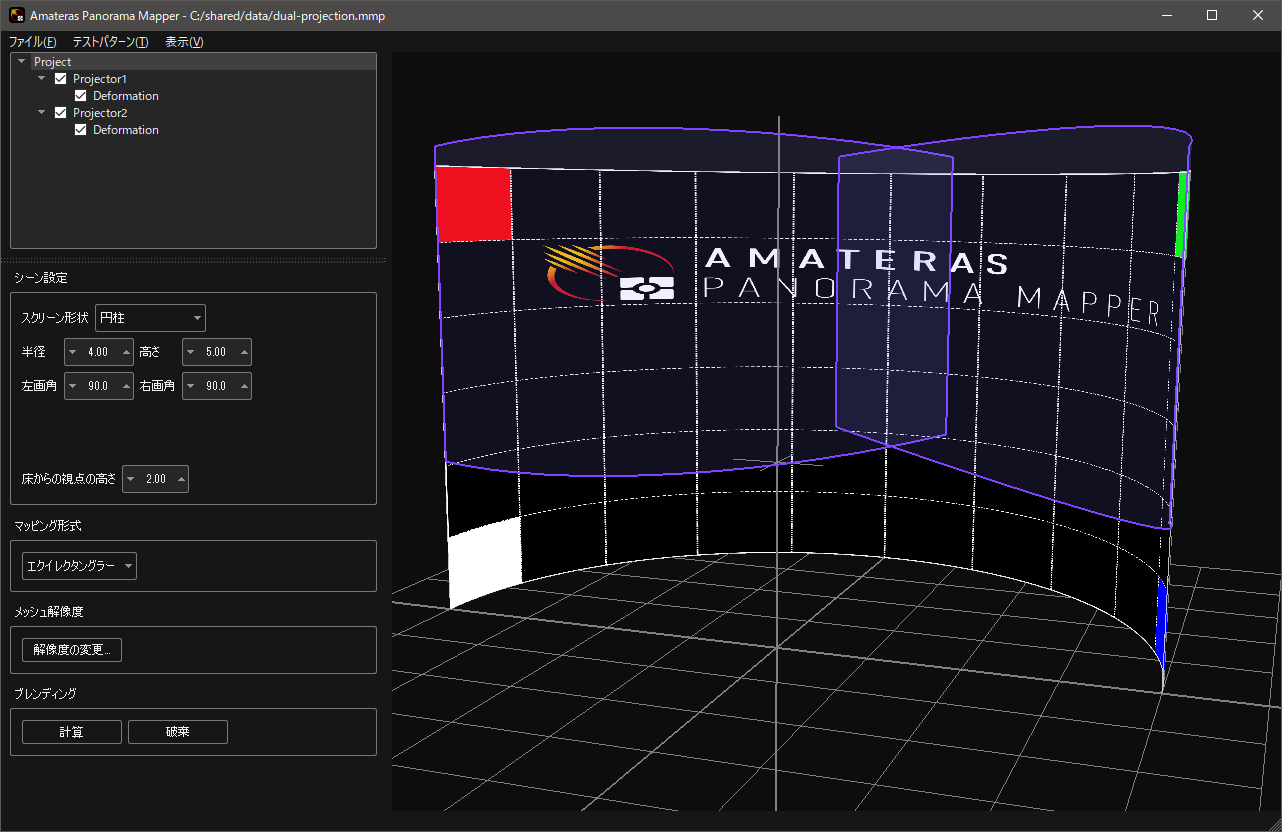This screenshot has height=832, width=1282.
Task: Click the red corner marker on screen
Action: 474,204
